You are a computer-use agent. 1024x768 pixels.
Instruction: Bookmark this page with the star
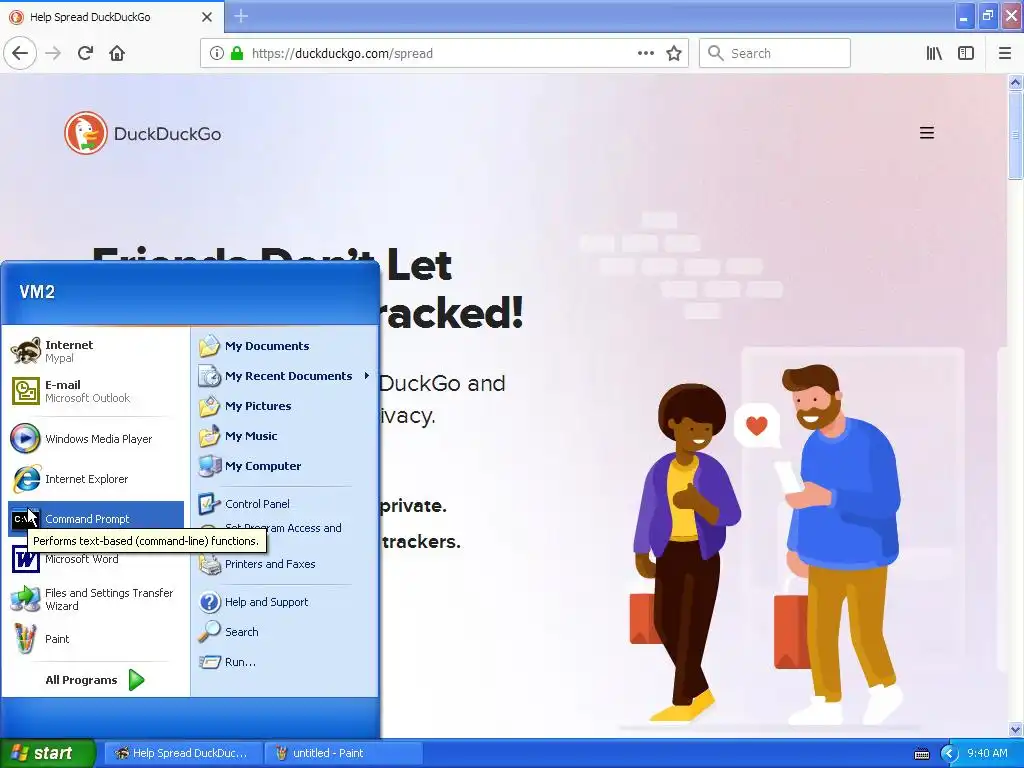(x=674, y=54)
